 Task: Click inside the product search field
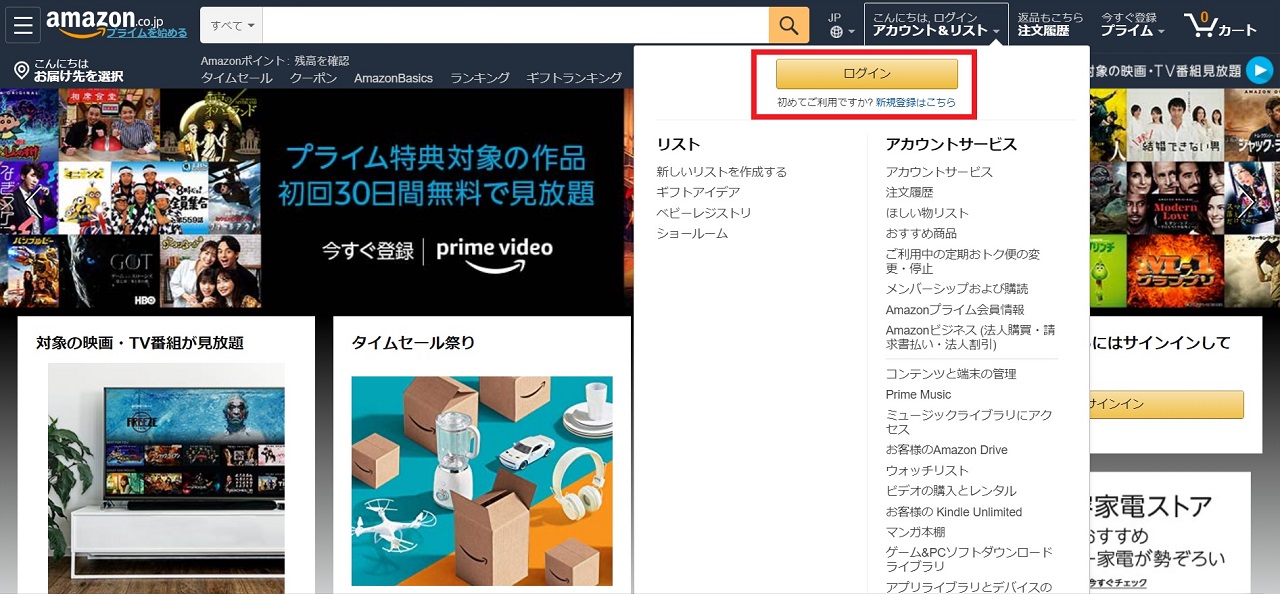point(515,25)
